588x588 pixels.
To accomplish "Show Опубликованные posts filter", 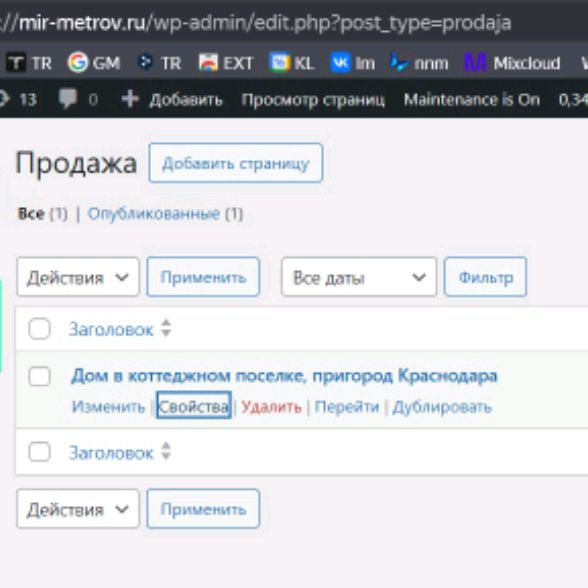I will coord(153,214).
